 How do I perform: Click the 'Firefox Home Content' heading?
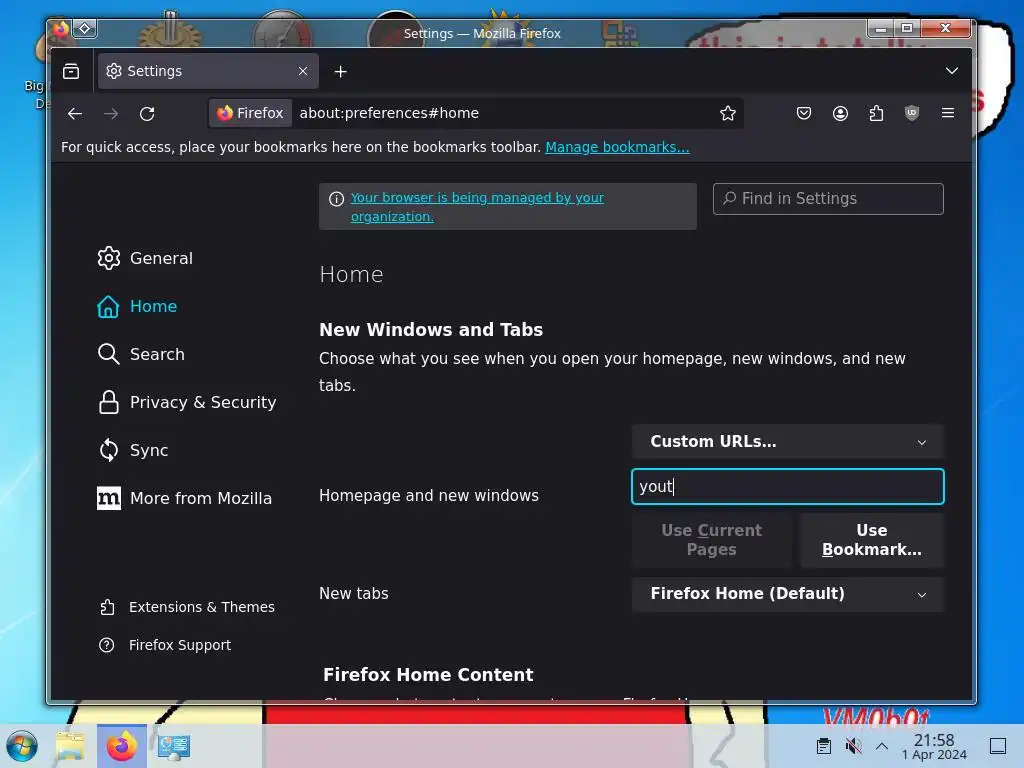click(428, 675)
